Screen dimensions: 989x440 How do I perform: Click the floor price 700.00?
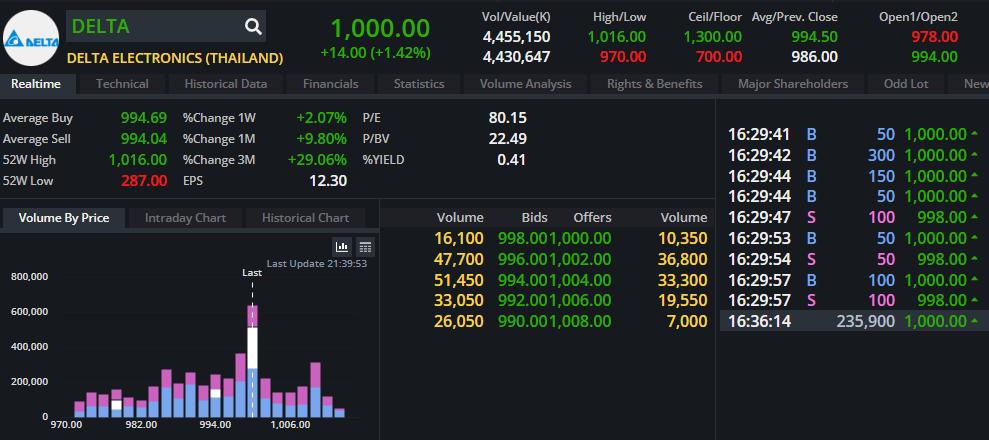pyautogui.click(x=719, y=57)
